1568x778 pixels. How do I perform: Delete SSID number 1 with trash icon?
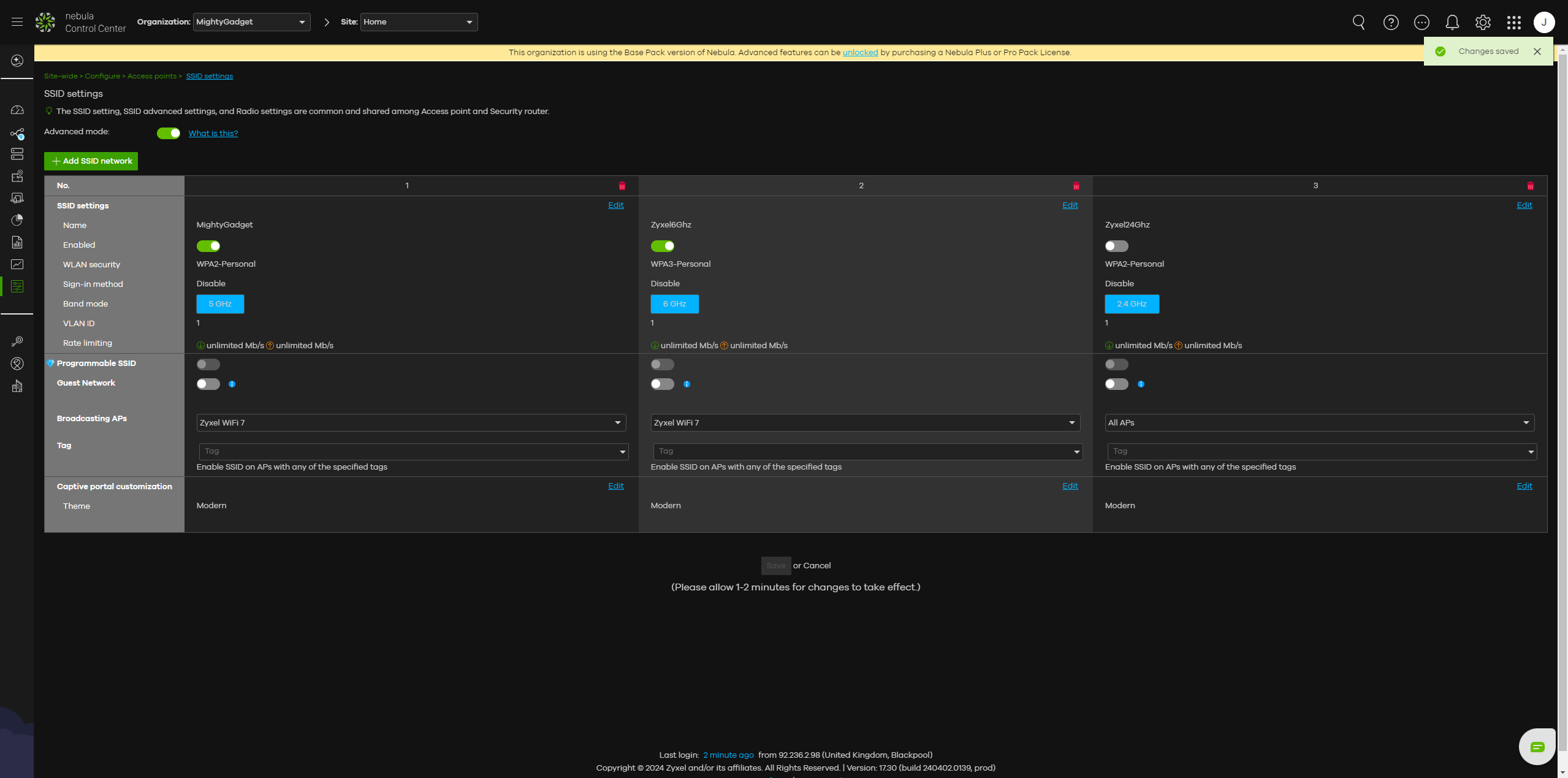pyautogui.click(x=622, y=186)
